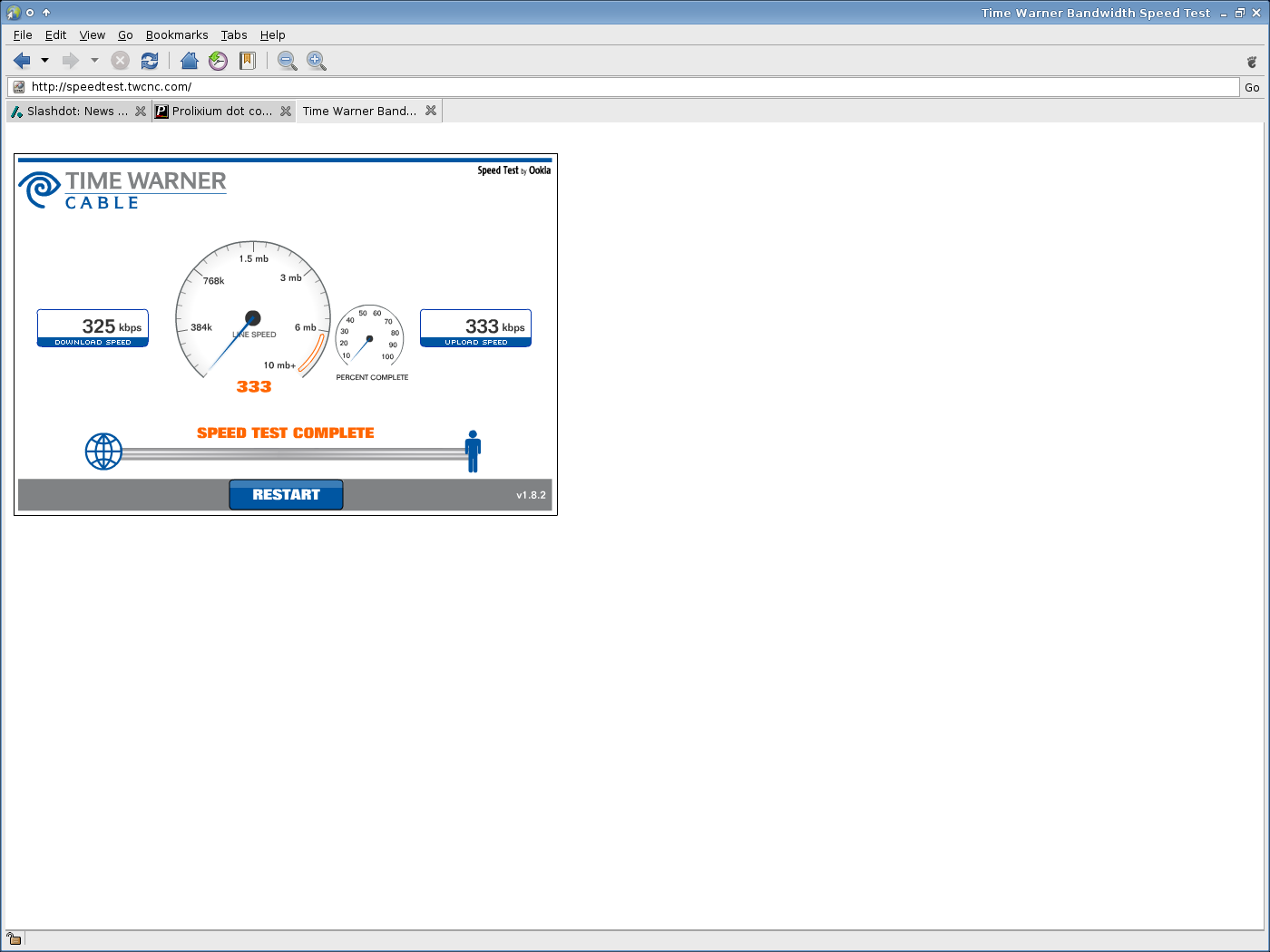Zoom in with the plus magnifier
Image resolution: width=1270 pixels, height=952 pixels.
(x=317, y=61)
